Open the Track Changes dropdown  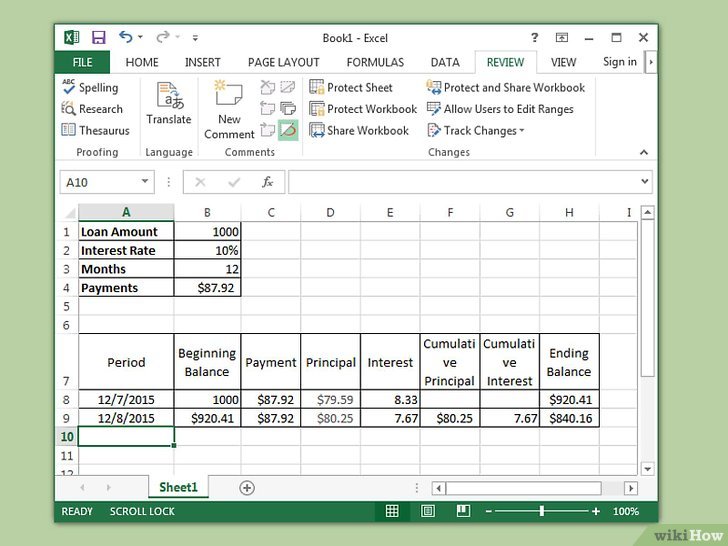click(476, 130)
